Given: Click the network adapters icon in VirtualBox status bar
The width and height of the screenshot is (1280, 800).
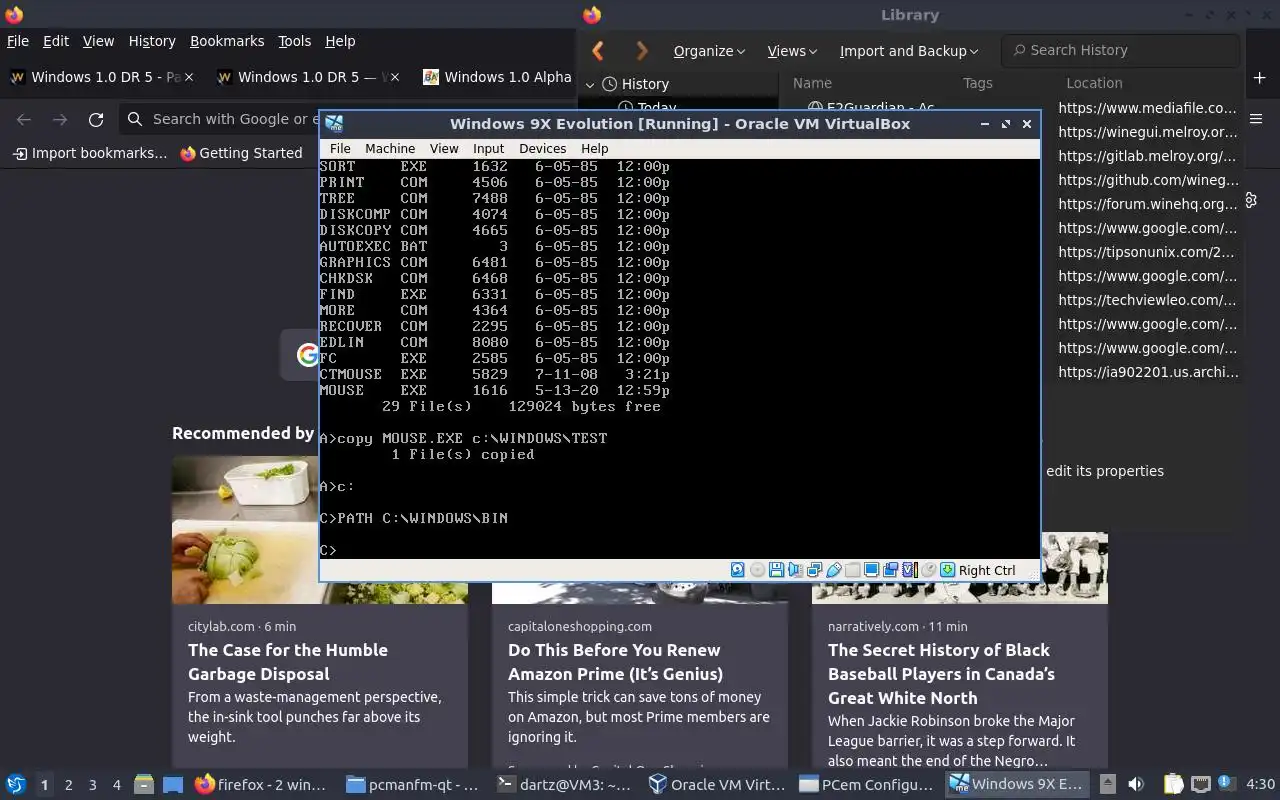Looking at the screenshot, I should click(814, 570).
